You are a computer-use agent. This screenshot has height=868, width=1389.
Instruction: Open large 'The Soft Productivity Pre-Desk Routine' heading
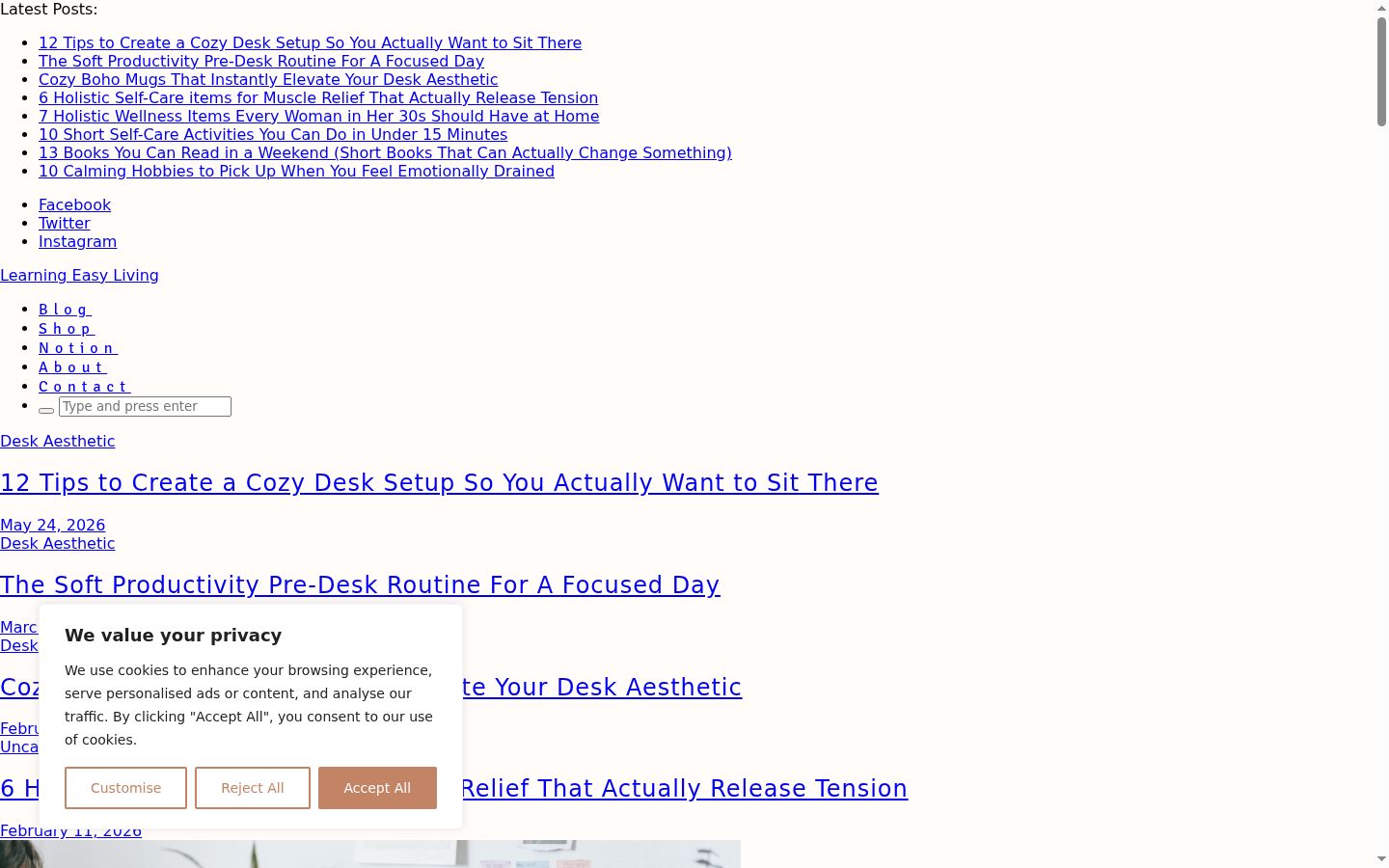click(360, 584)
